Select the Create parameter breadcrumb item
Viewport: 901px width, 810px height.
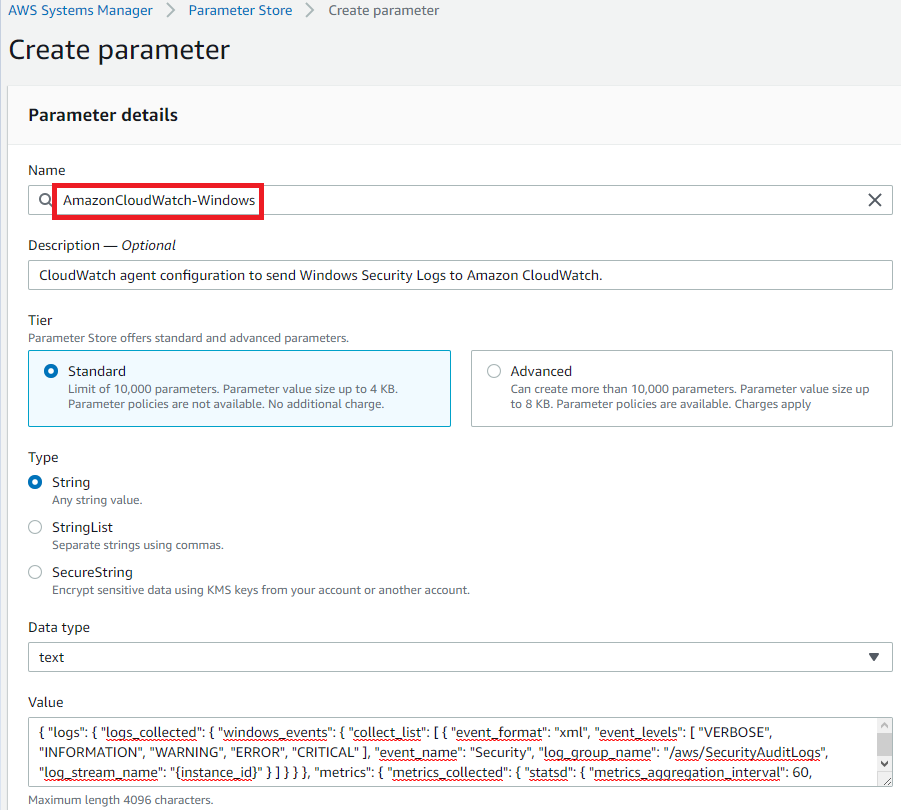(x=384, y=10)
